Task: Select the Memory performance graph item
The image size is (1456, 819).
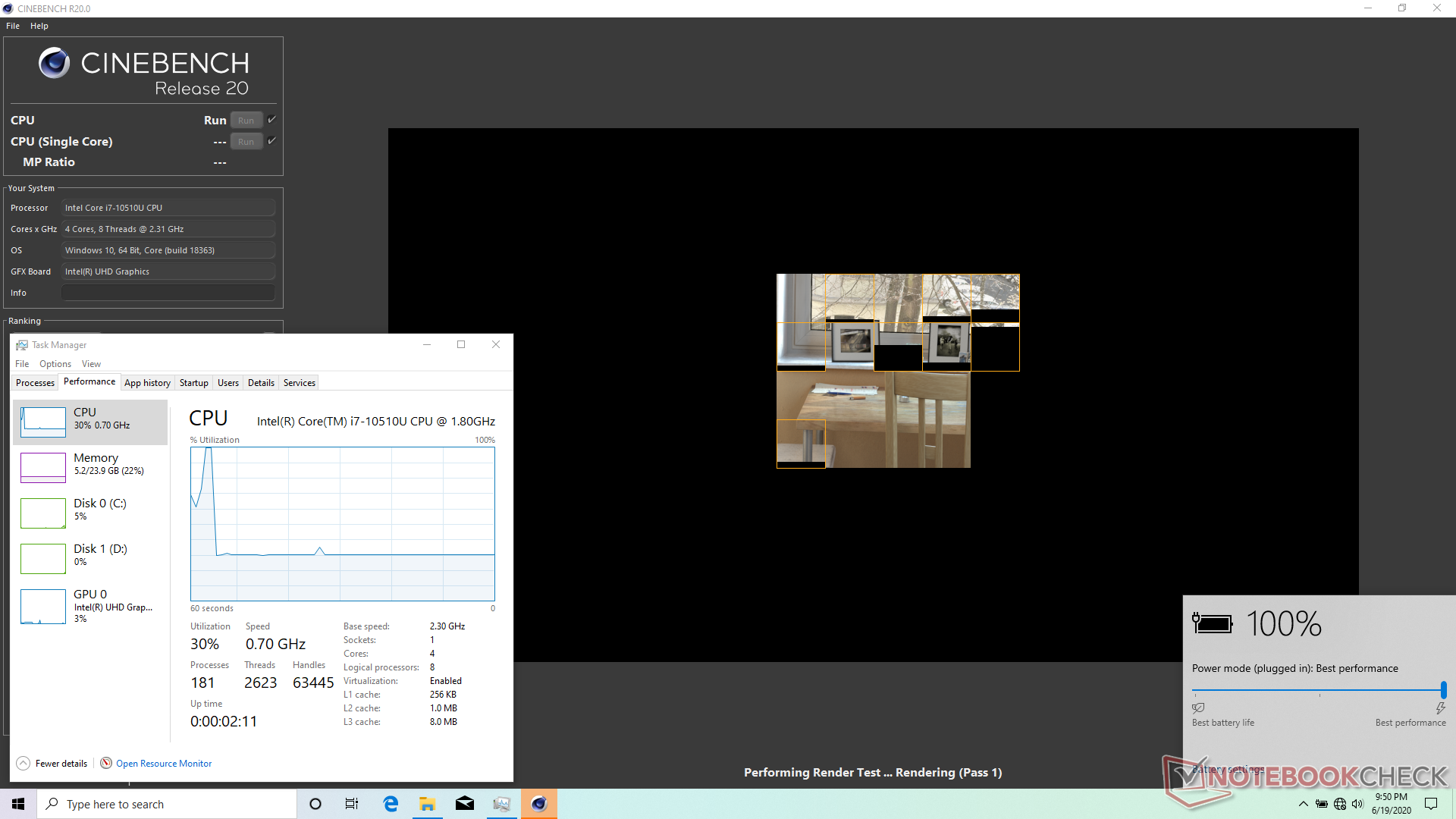Action: coord(90,467)
